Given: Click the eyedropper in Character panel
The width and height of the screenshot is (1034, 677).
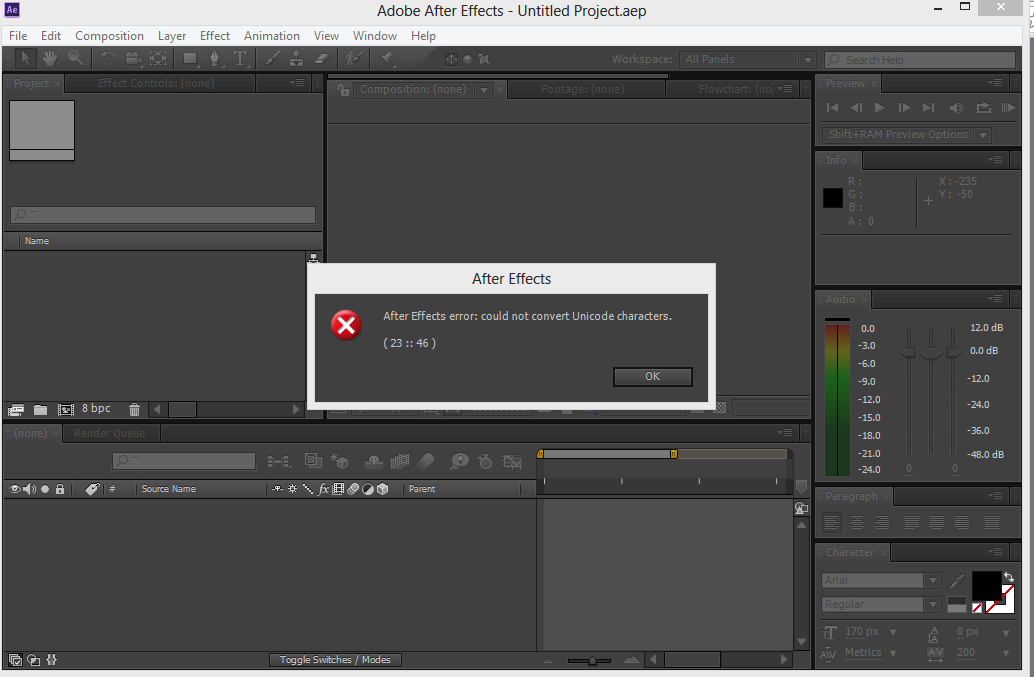Looking at the screenshot, I should 957,581.
